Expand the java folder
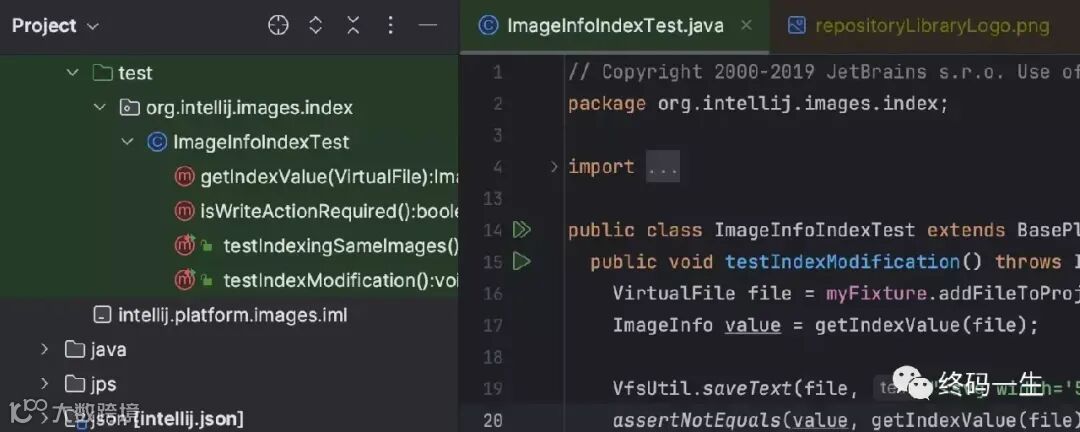The image size is (1080, 432). [45, 349]
